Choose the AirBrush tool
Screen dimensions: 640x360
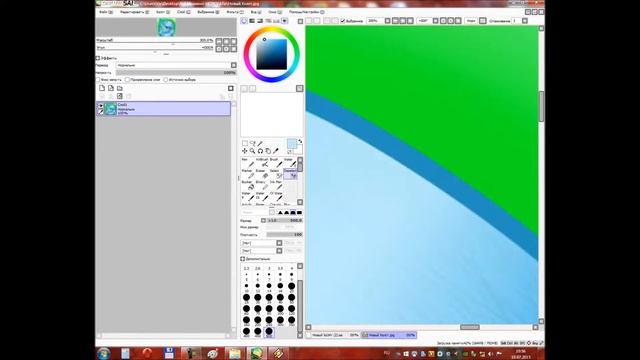262,162
